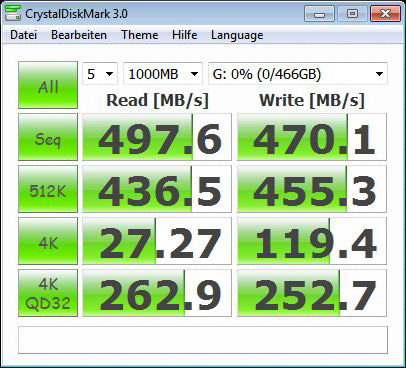Select 4K write result 119.4
406x368 pixels.
[x=312, y=241]
